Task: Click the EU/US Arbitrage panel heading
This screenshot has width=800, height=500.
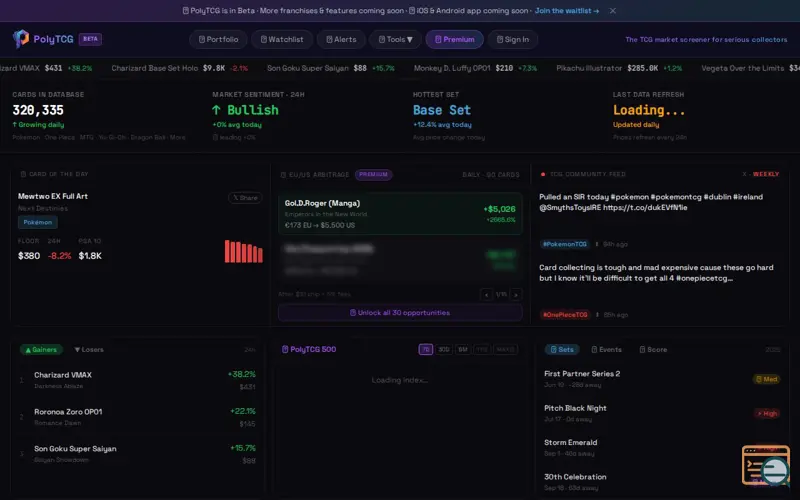Action: (x=315, y=174)
